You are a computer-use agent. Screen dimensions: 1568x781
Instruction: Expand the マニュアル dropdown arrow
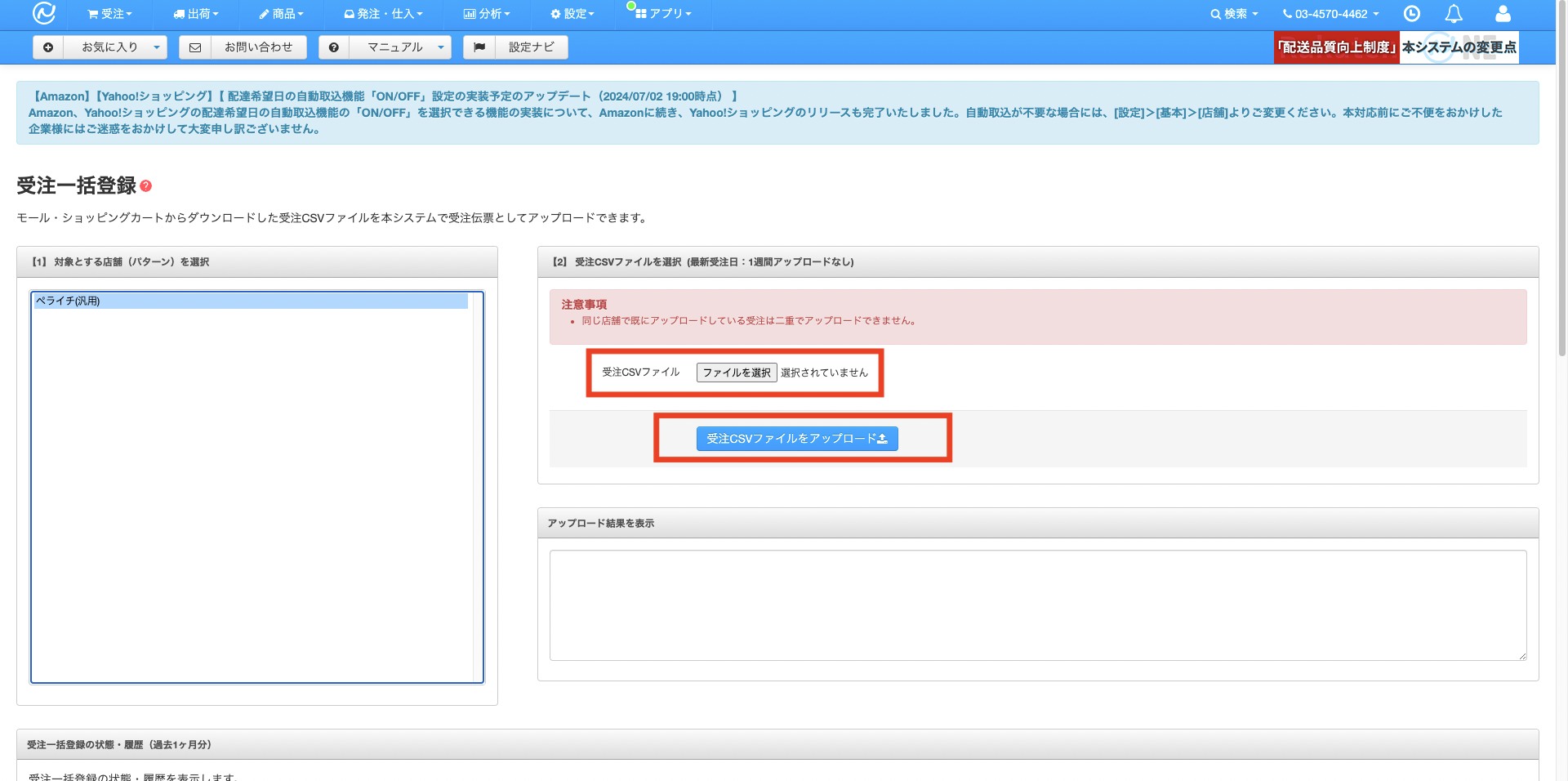(441, 47)
